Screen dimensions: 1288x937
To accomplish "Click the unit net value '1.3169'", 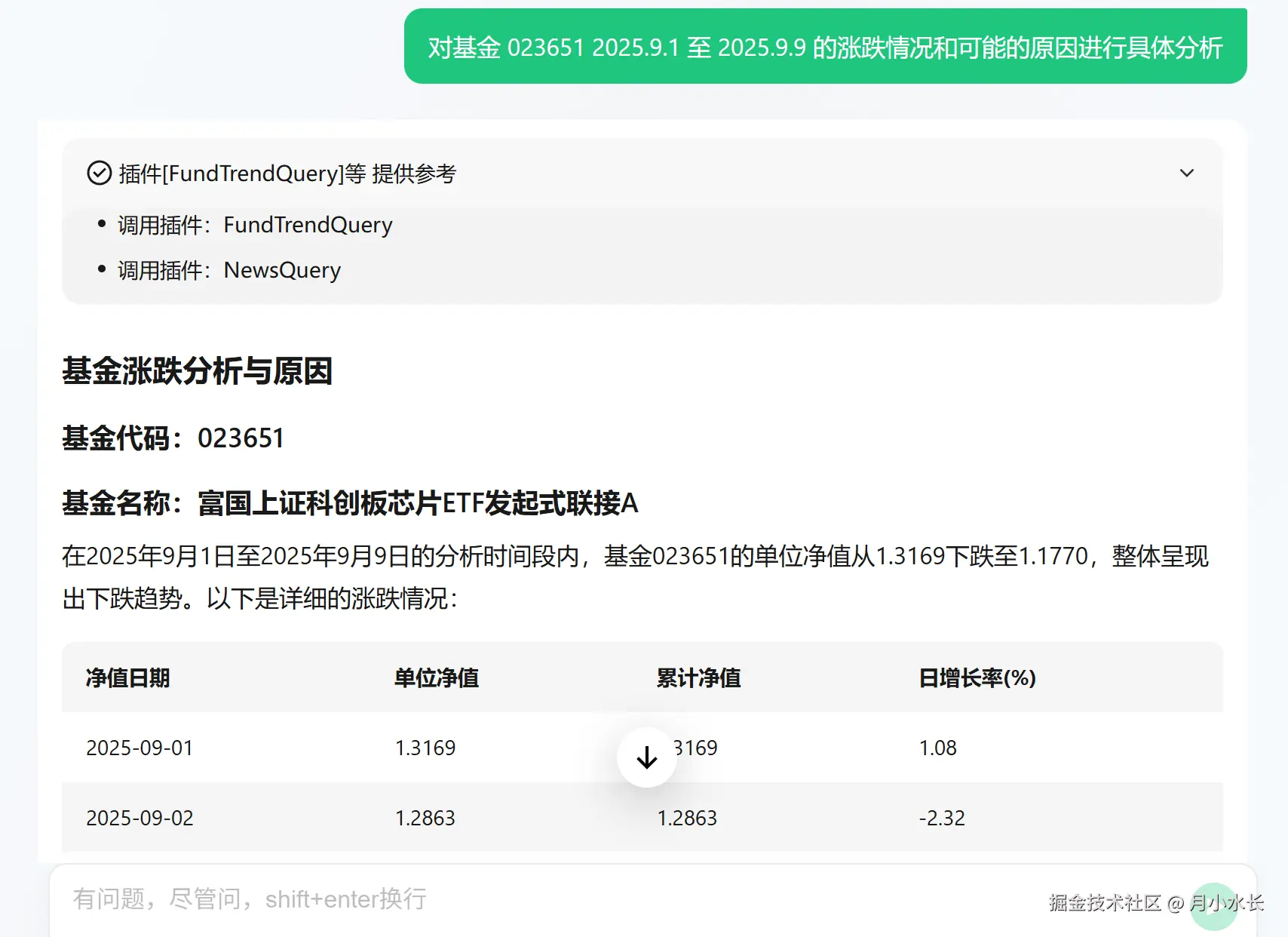I will click(425, 748).
